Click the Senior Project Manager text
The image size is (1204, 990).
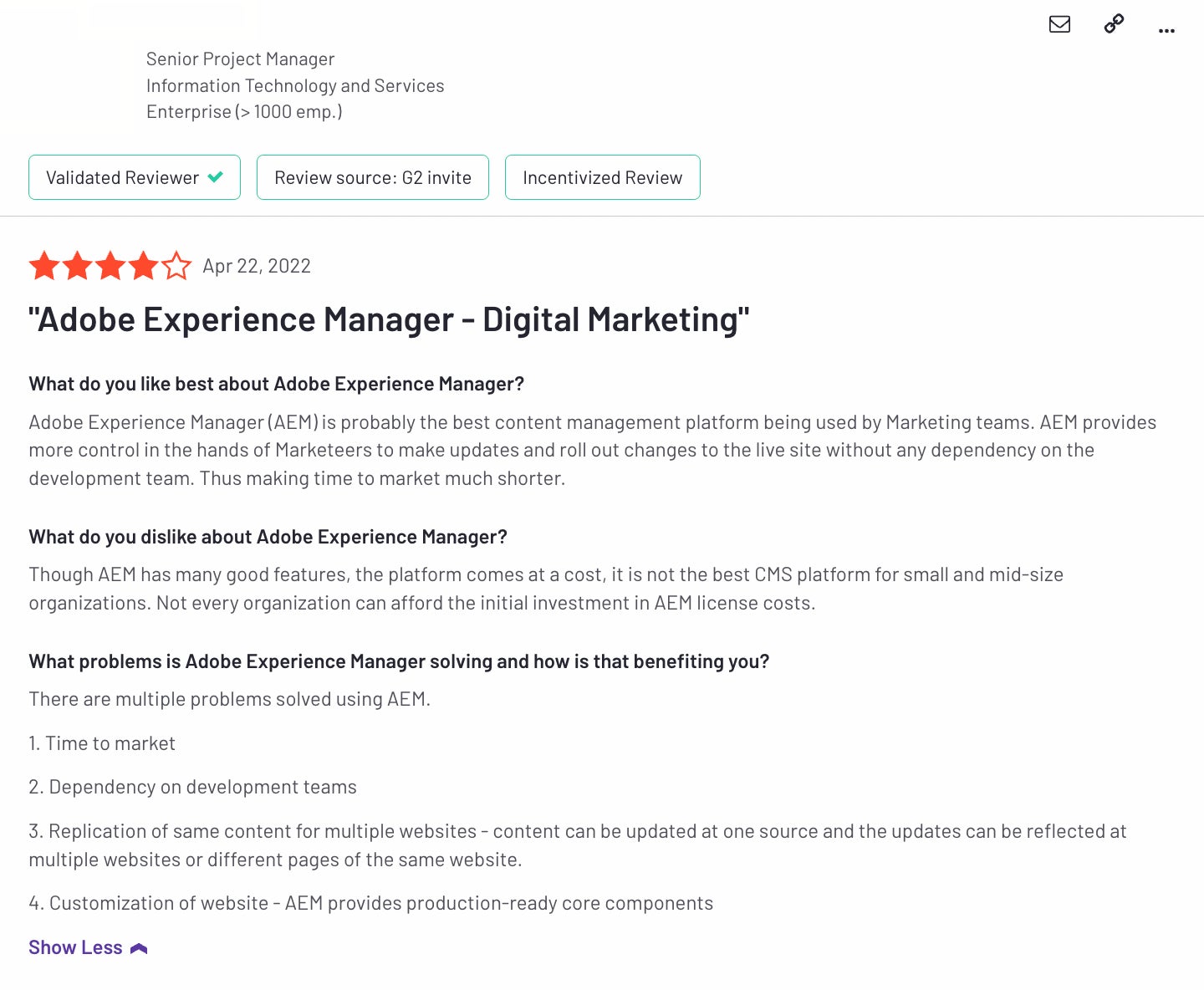tap(240, 59)
